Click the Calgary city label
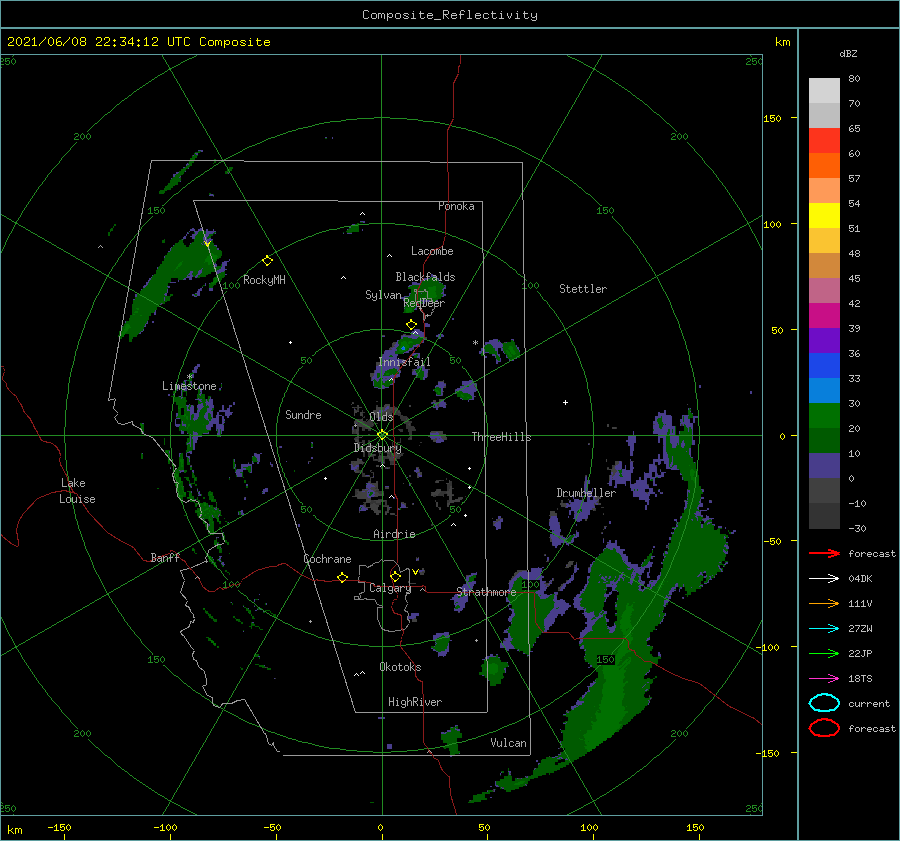The height and width of the screenshot is (841, 900). coord(390,588)
